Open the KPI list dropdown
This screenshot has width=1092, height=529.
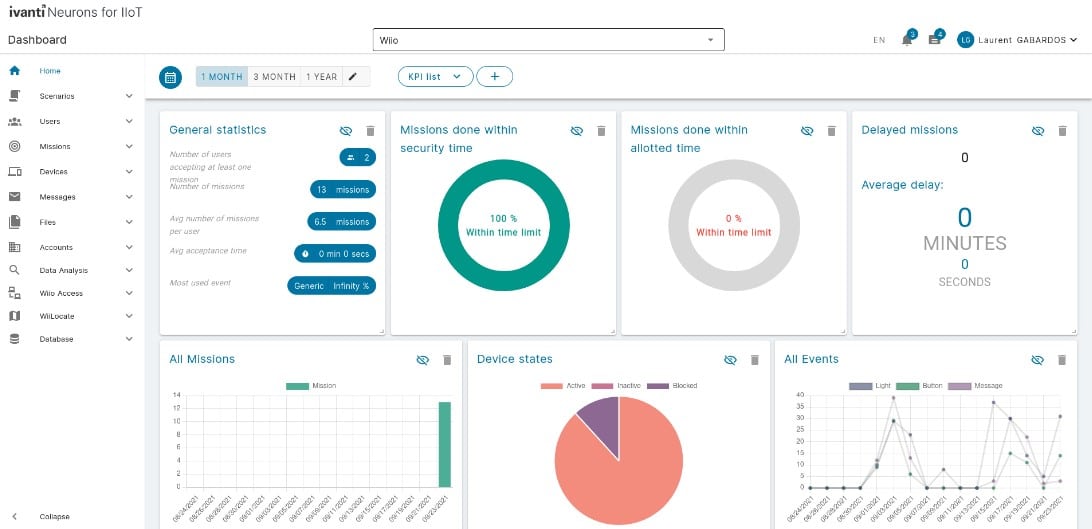(x=435, y=77)
